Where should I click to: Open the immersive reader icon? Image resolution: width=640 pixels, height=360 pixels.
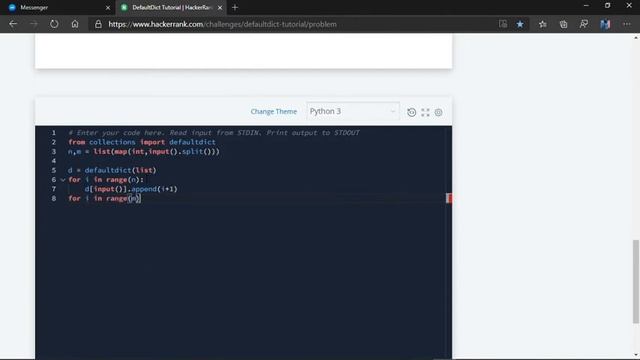pos(503,24)
